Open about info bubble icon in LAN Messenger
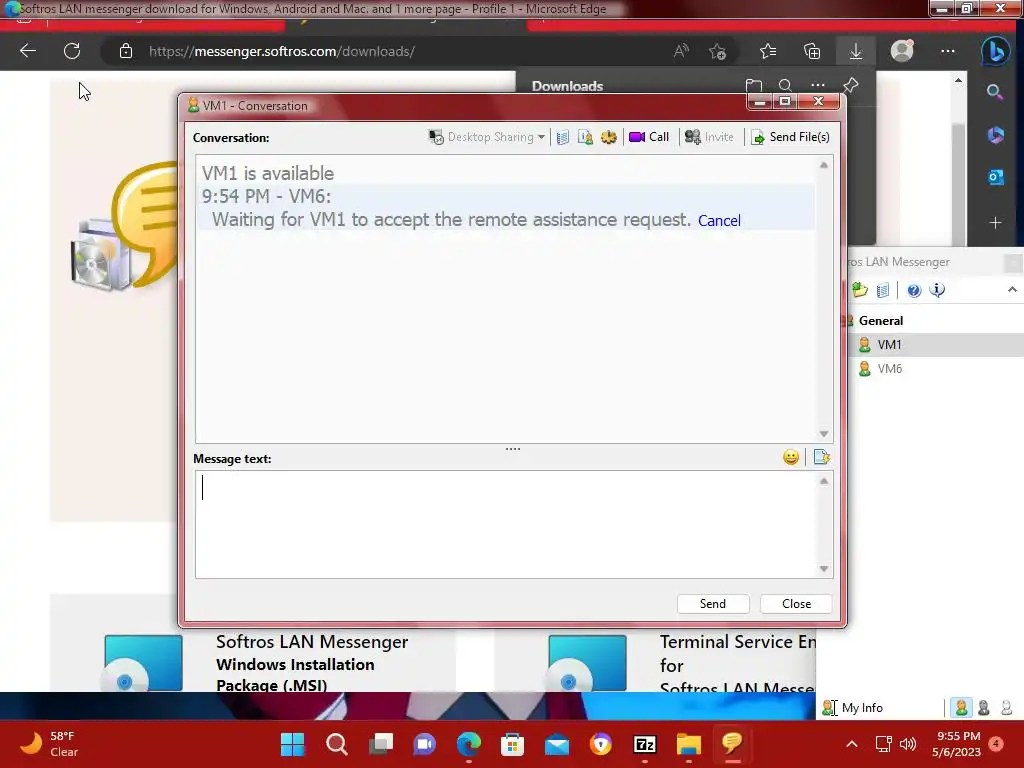The image size is (1024, 768). tap(937, 290)
